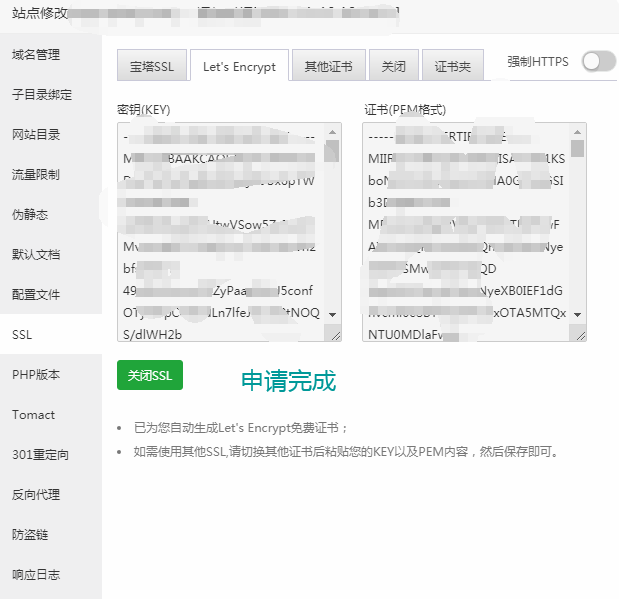Click the 证书(PEM格式) label
The width and height of the screenshot is (619, 599).
pos(405,109)
